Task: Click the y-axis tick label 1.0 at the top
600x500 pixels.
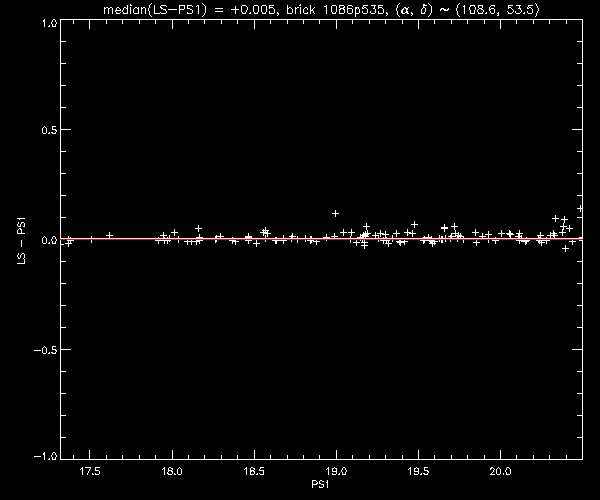Action: point(49,23)
